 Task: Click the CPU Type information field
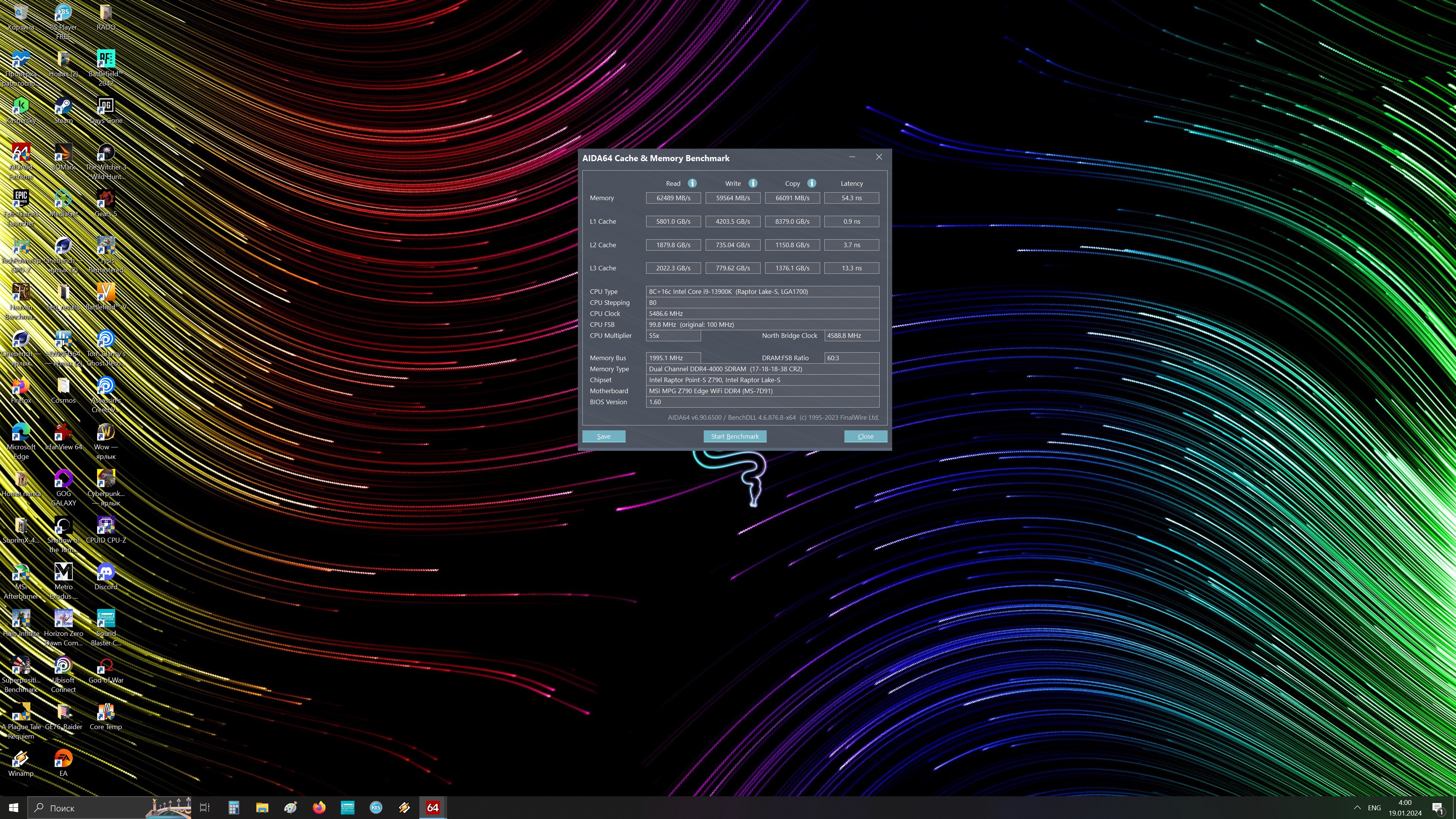click(762, 292)
